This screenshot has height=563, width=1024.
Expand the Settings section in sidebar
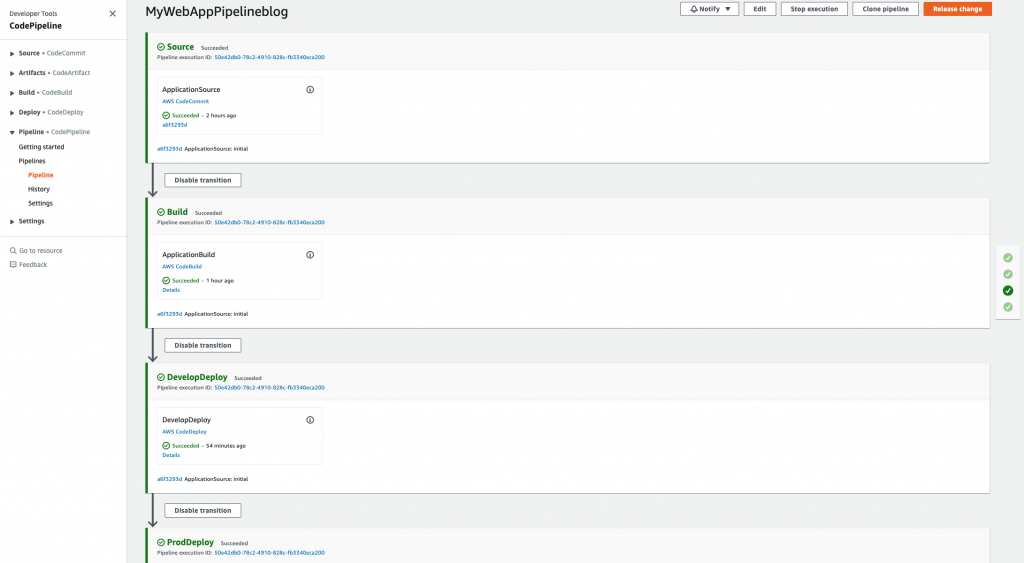pos(12,222)
